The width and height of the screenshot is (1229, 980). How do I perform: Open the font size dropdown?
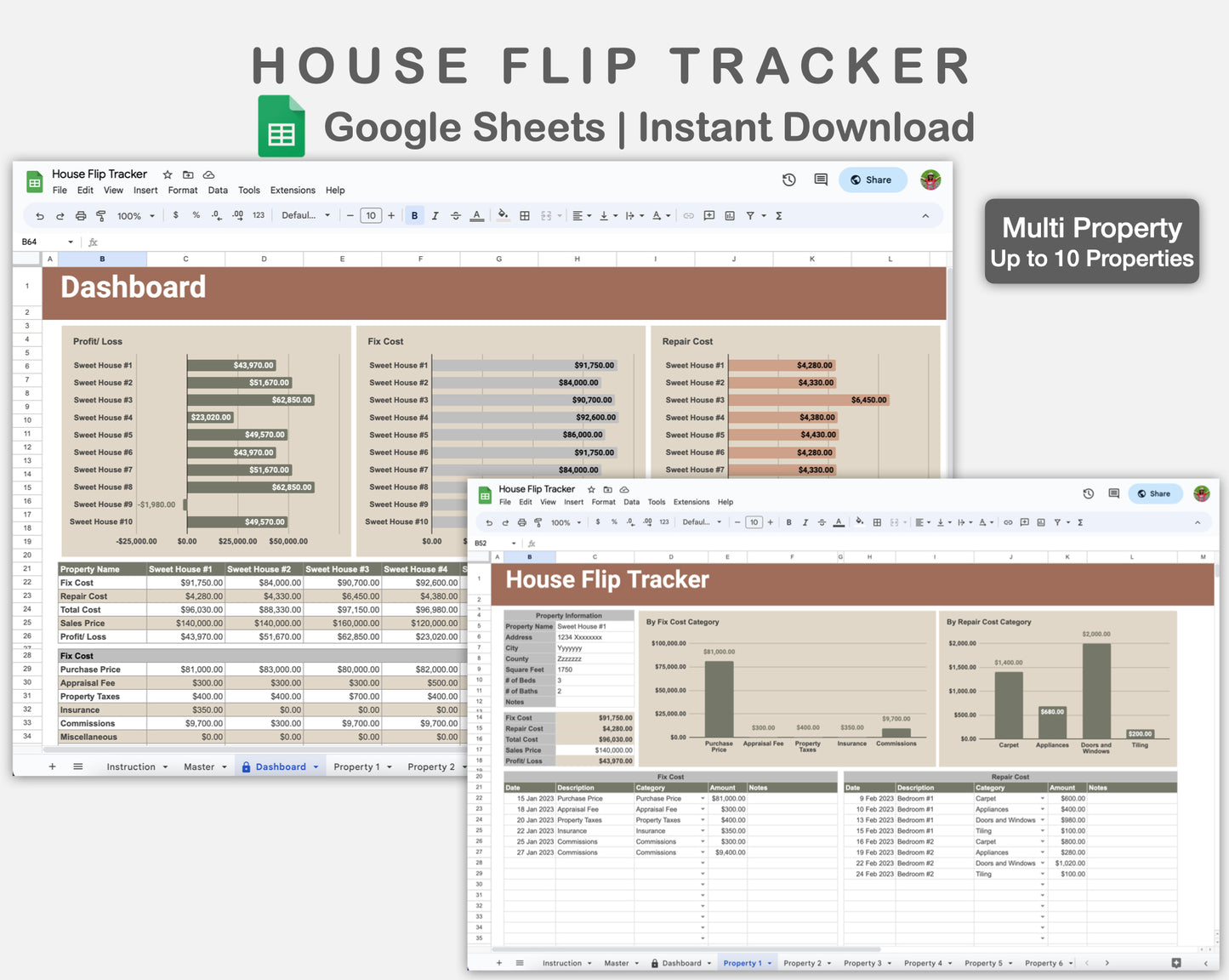[371, 215]
